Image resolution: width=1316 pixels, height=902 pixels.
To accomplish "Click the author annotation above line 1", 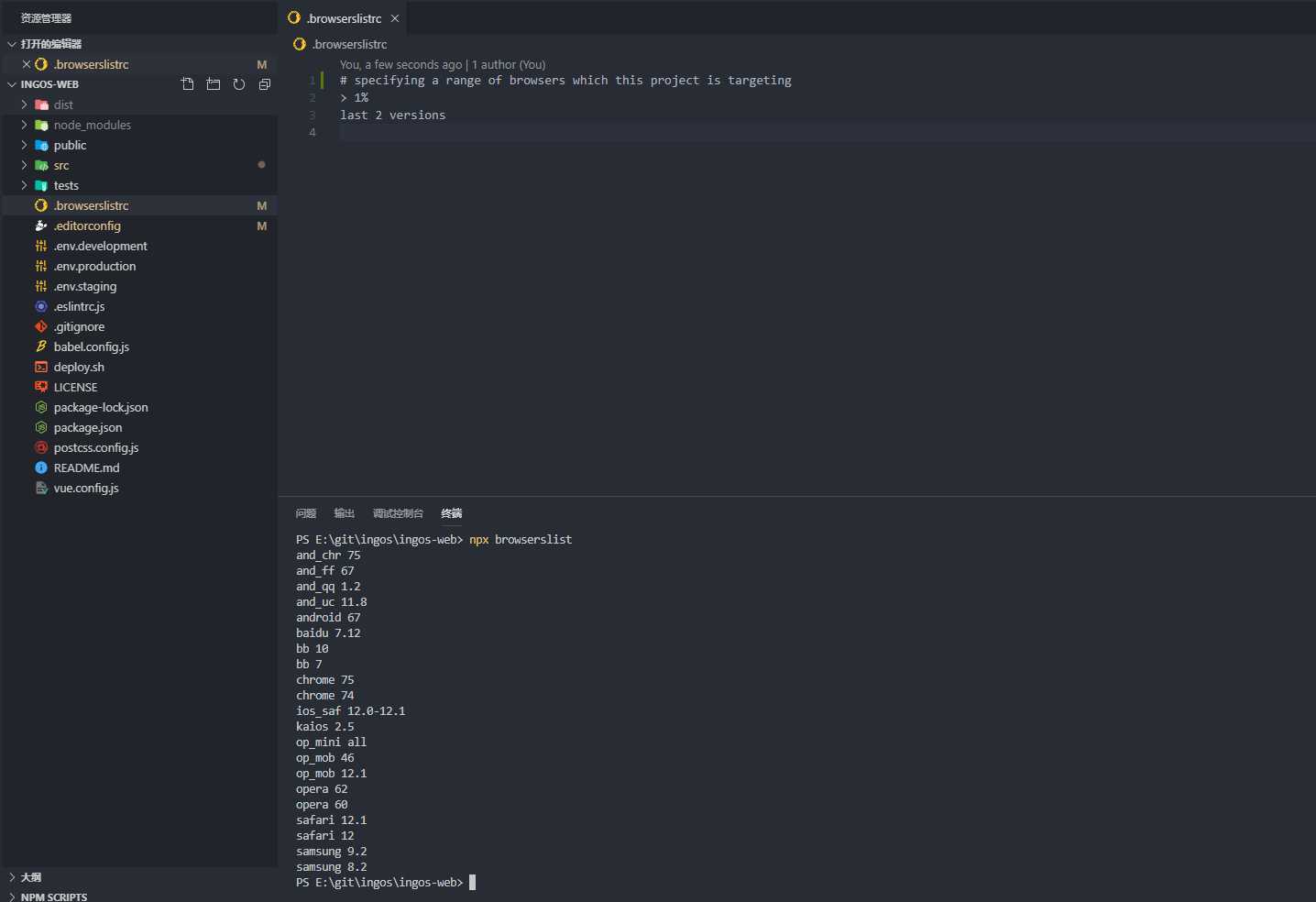I will 443,64.
